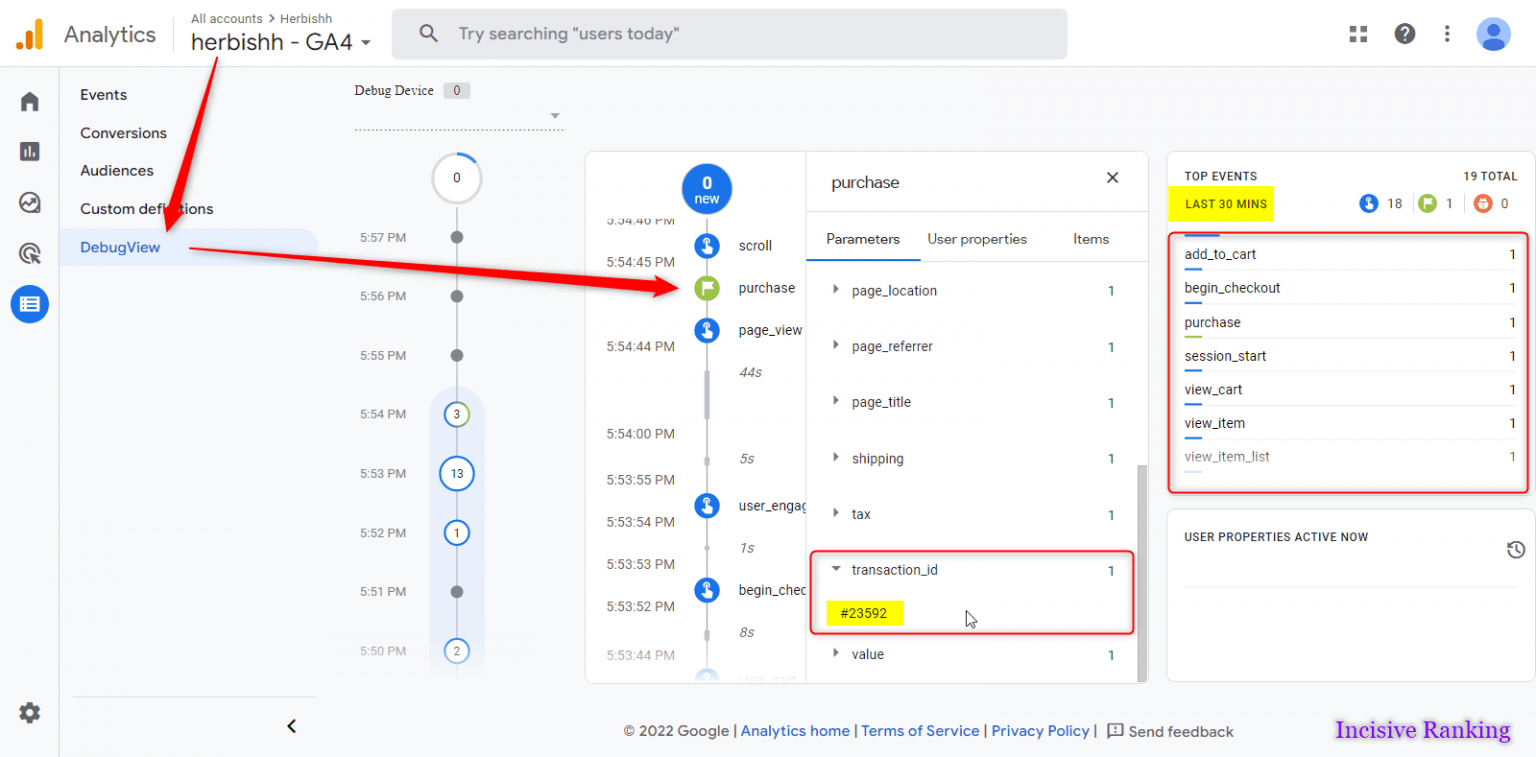Open the Explore icon in left rail
The height and width of the screenshot is (757, 1536).
(x=30, y=203)
